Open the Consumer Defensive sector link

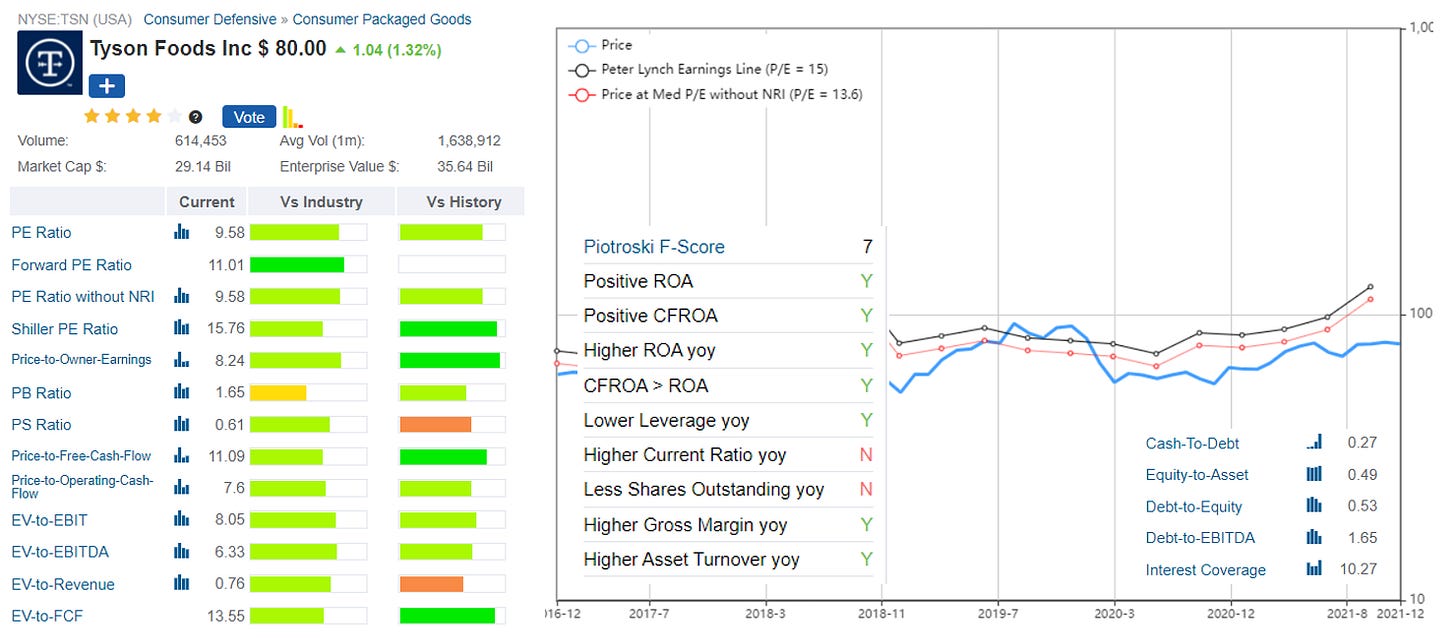click(x=210, y=19)
